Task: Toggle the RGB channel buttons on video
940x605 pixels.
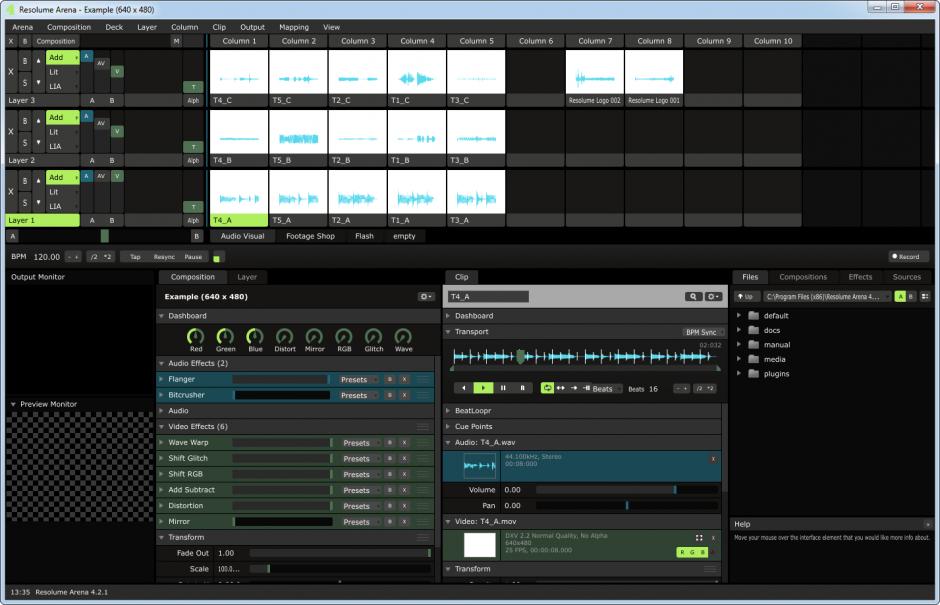Action: (692, 552)
